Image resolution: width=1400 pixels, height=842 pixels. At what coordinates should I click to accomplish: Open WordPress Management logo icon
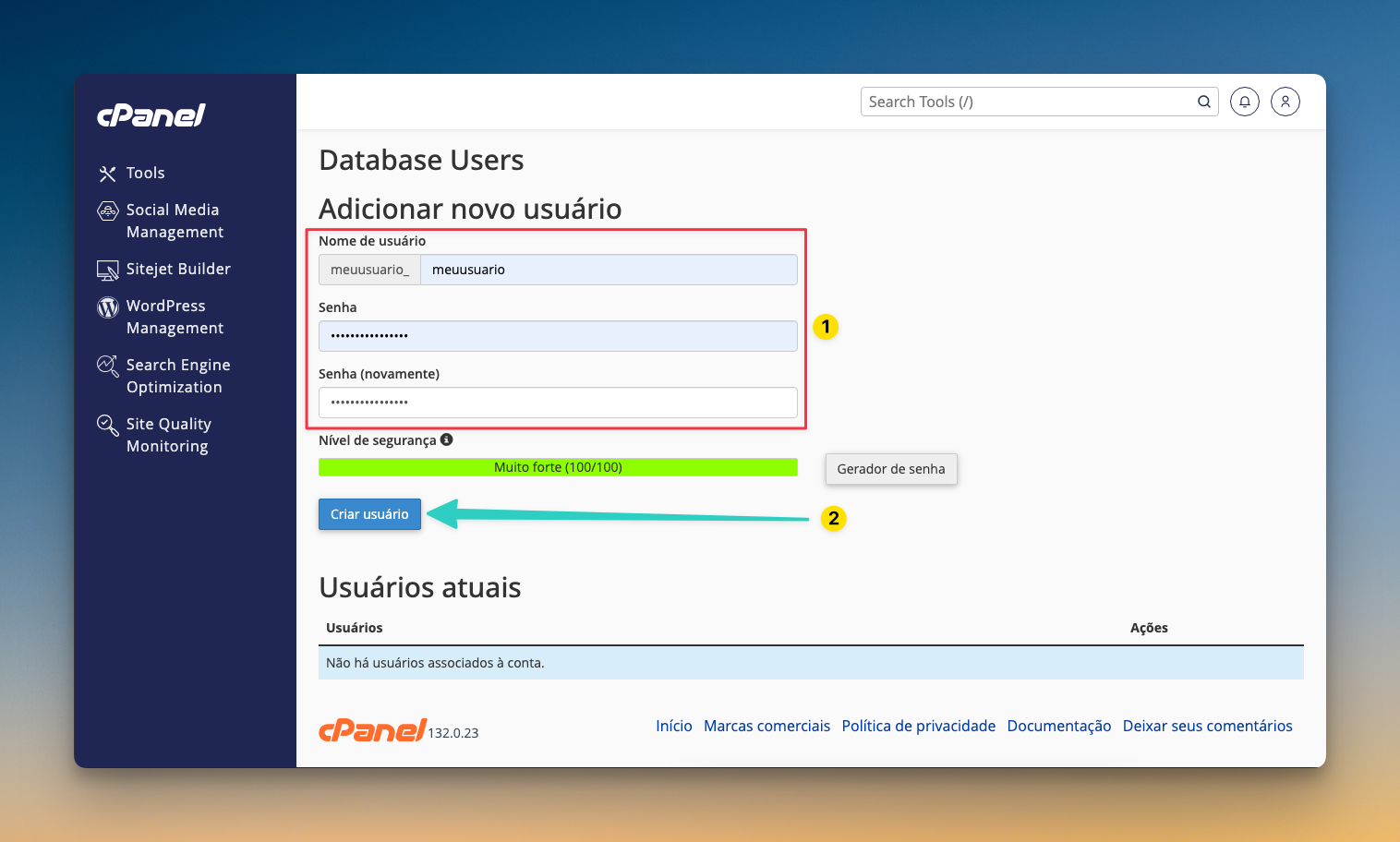tap(108, 307)
